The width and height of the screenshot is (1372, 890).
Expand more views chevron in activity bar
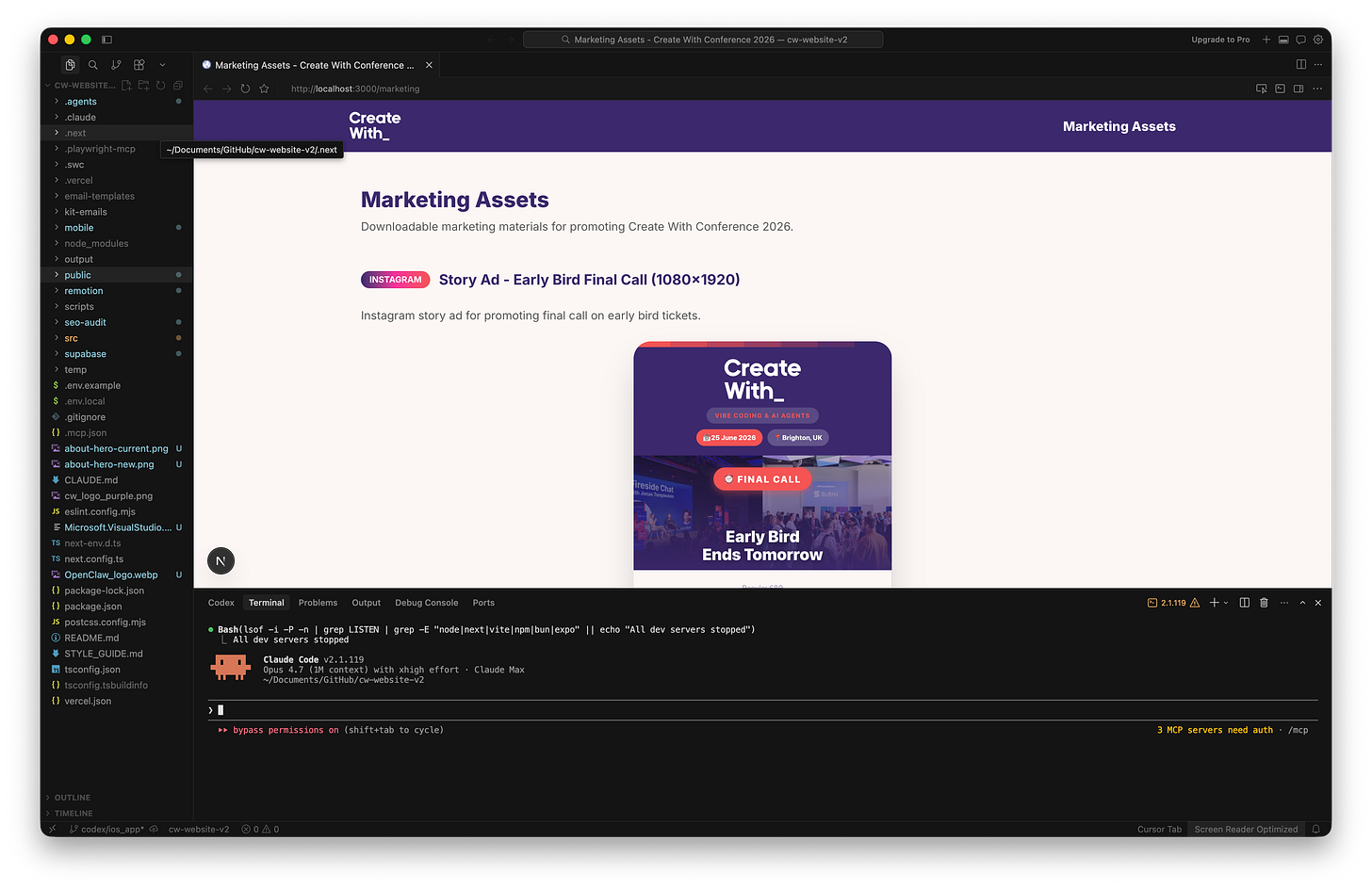click(x=162, y=65)
